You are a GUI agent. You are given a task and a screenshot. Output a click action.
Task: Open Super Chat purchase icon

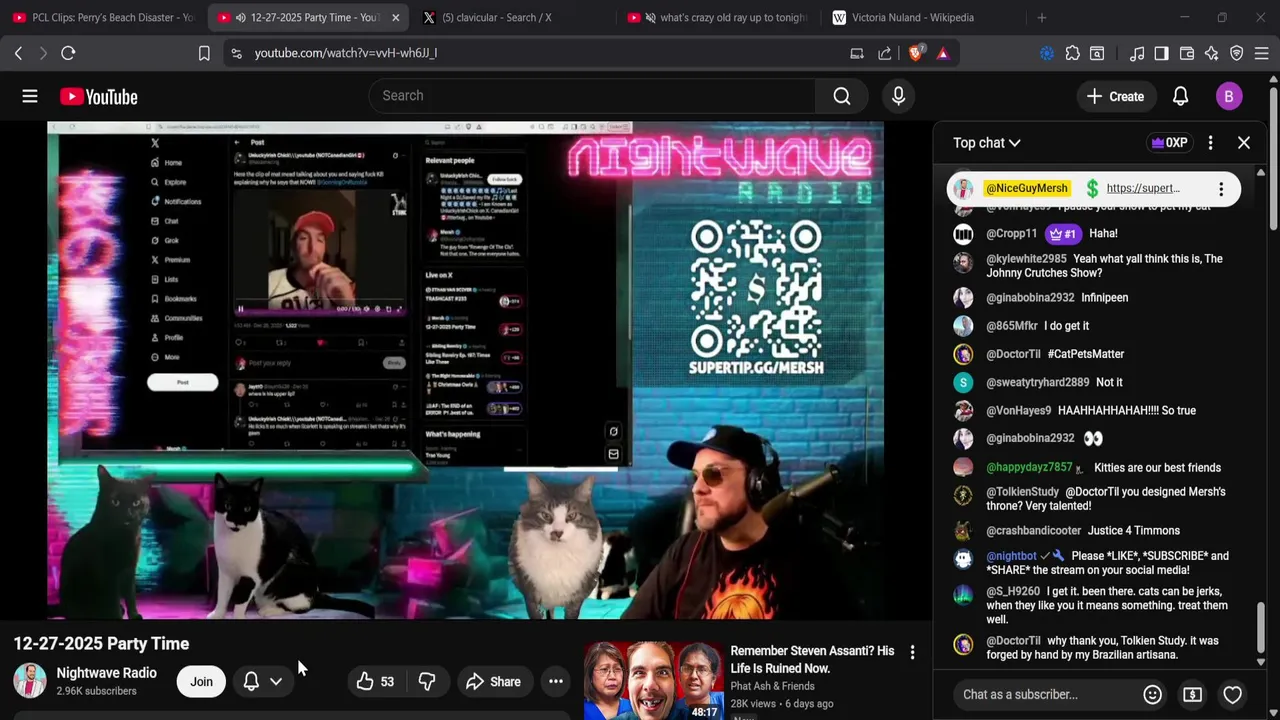point(1192,694)
